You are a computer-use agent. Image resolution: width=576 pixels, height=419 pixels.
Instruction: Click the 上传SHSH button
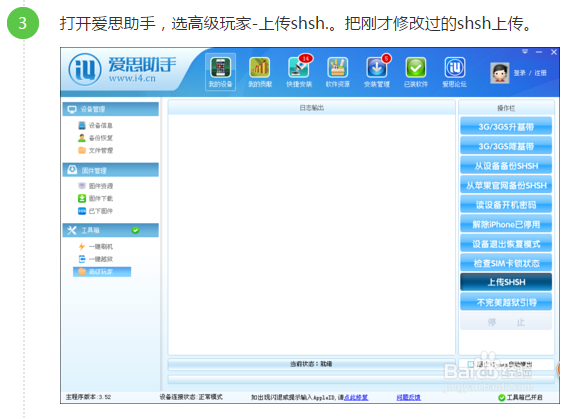[x=506, y=282]
